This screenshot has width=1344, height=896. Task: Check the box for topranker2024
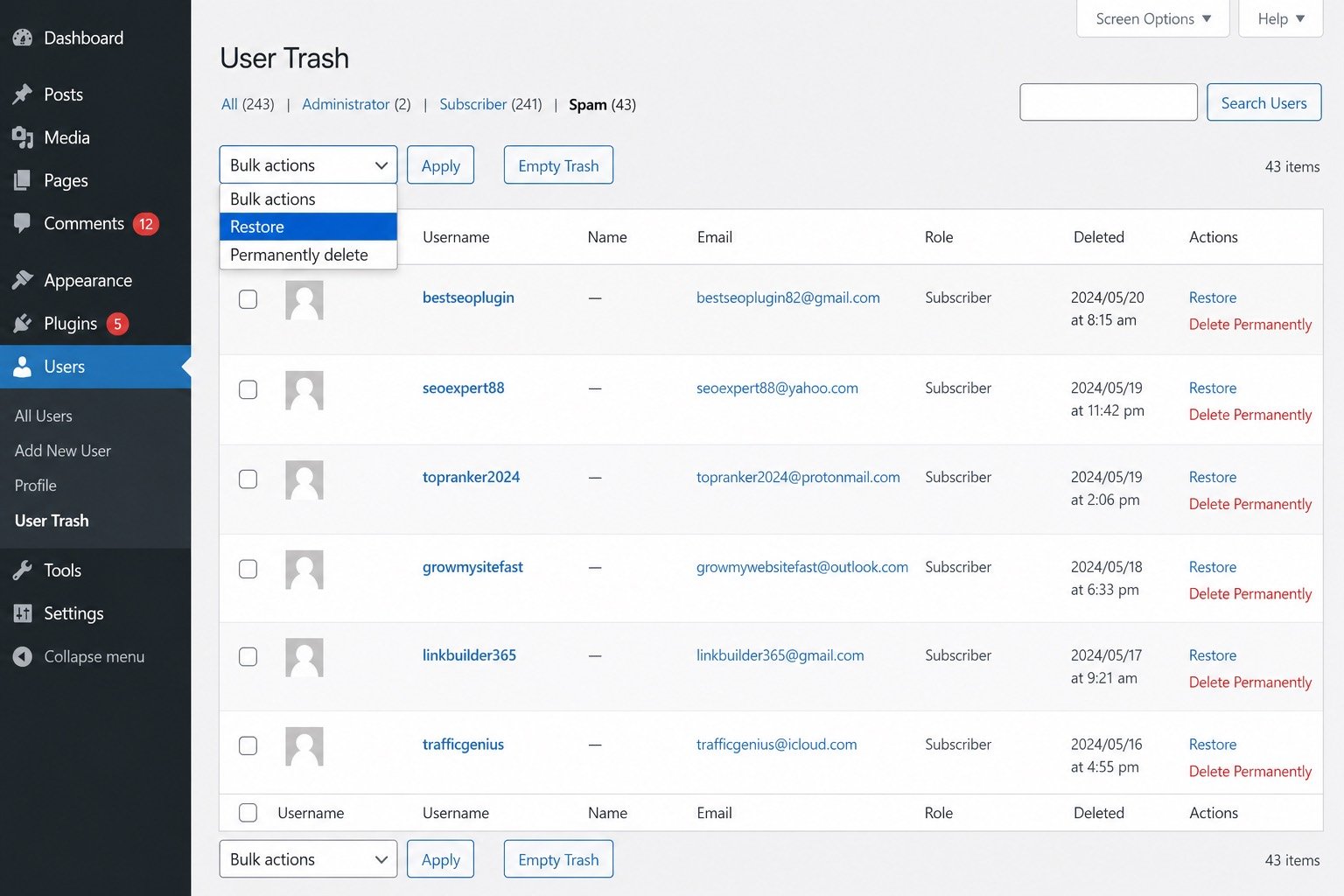(248, 479)
